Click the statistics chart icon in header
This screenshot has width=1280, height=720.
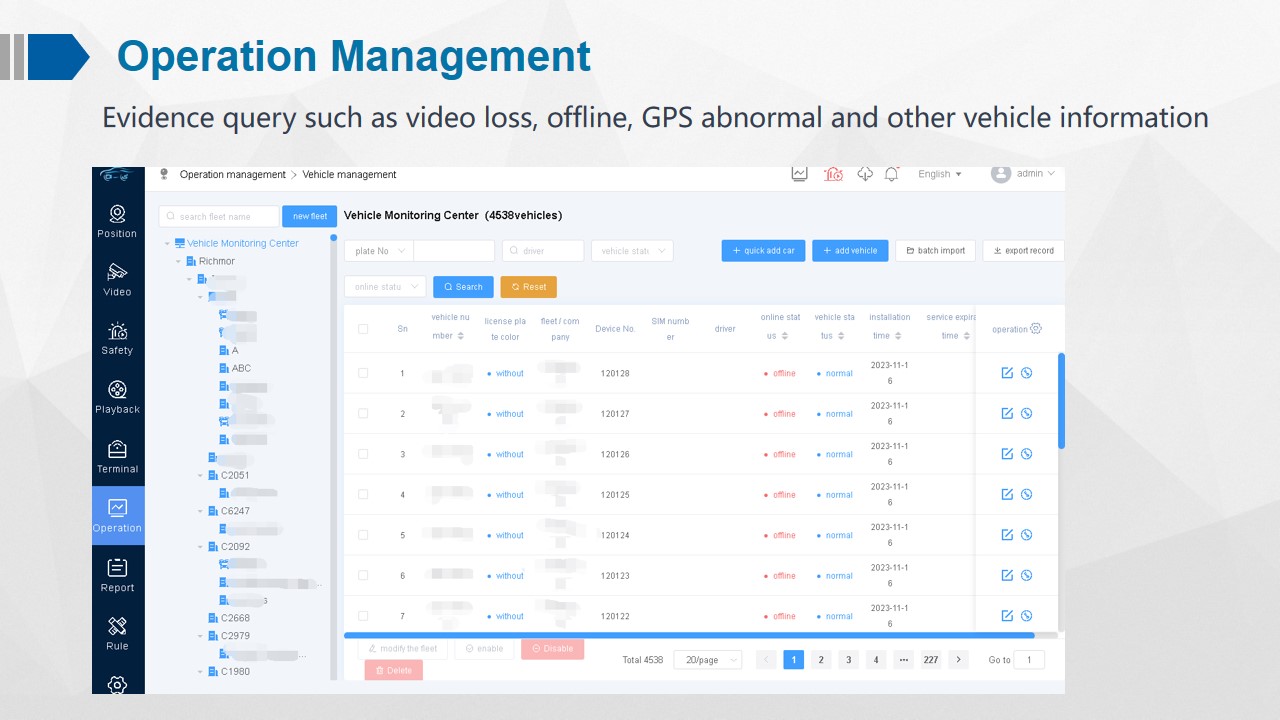coord(799,174)
